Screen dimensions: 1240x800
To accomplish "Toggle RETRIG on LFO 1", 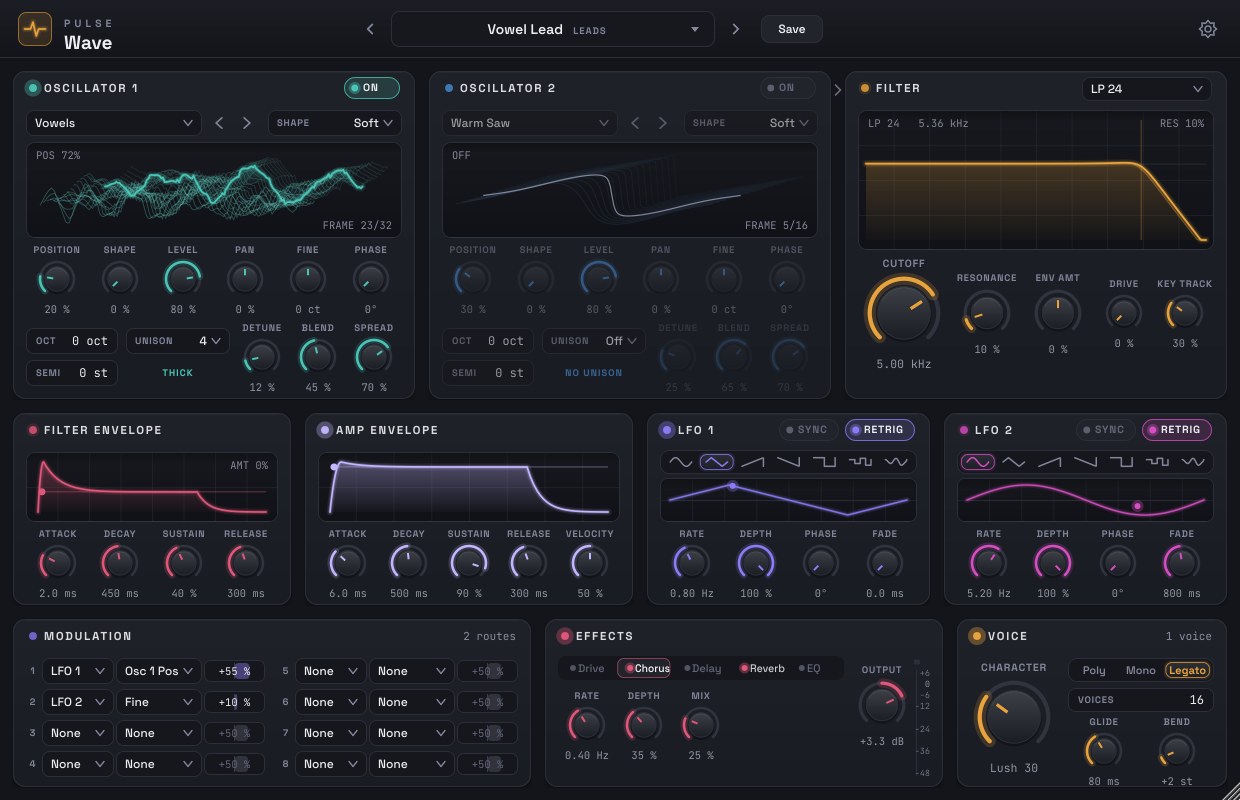I will (x=880, y=430).
